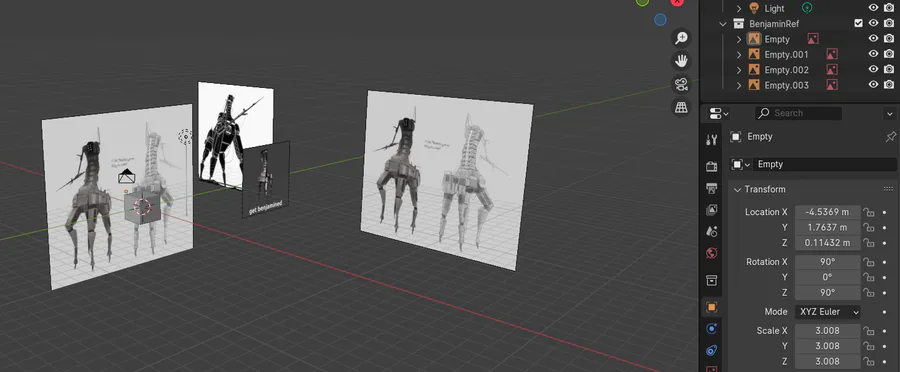Click the Scale X value field
900x372 pixels.
click(x=827, y=331)
